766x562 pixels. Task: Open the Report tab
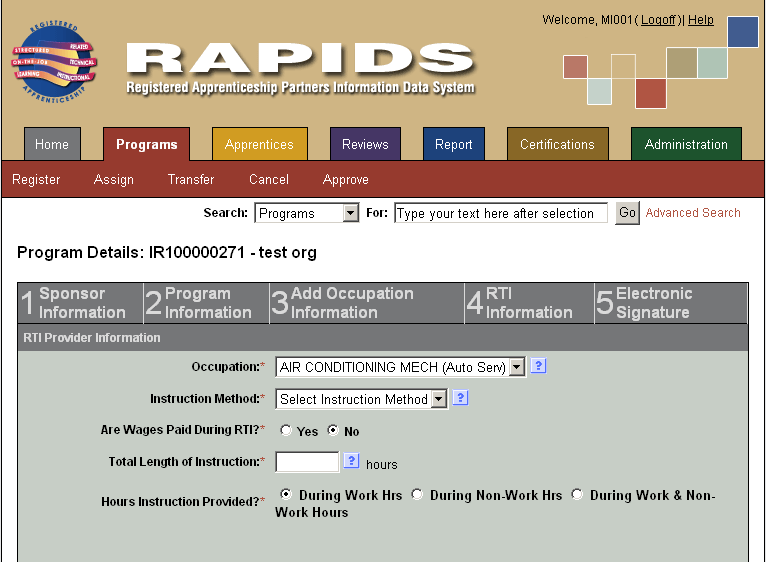point(454,144)
